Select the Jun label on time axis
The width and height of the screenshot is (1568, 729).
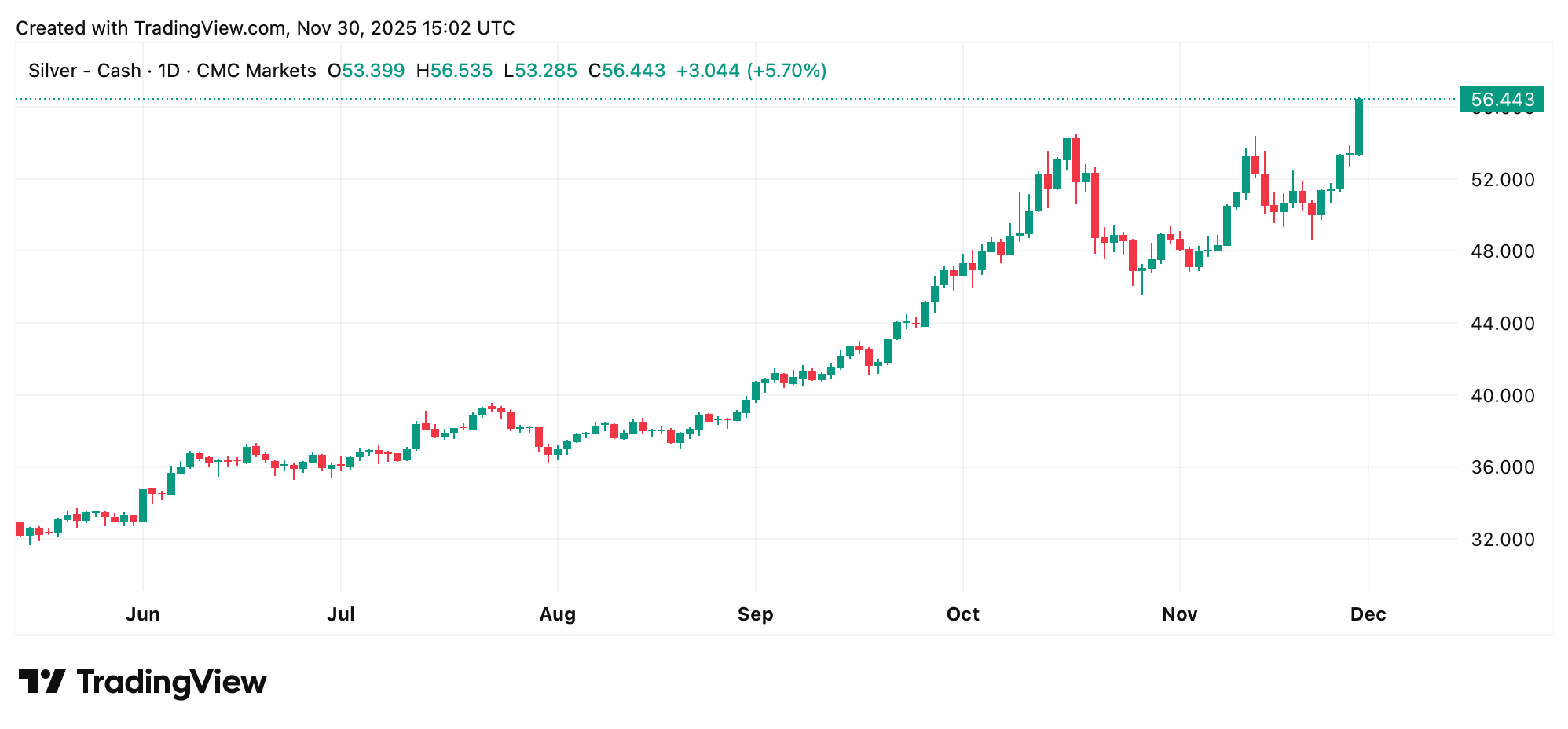click(143, 614)
